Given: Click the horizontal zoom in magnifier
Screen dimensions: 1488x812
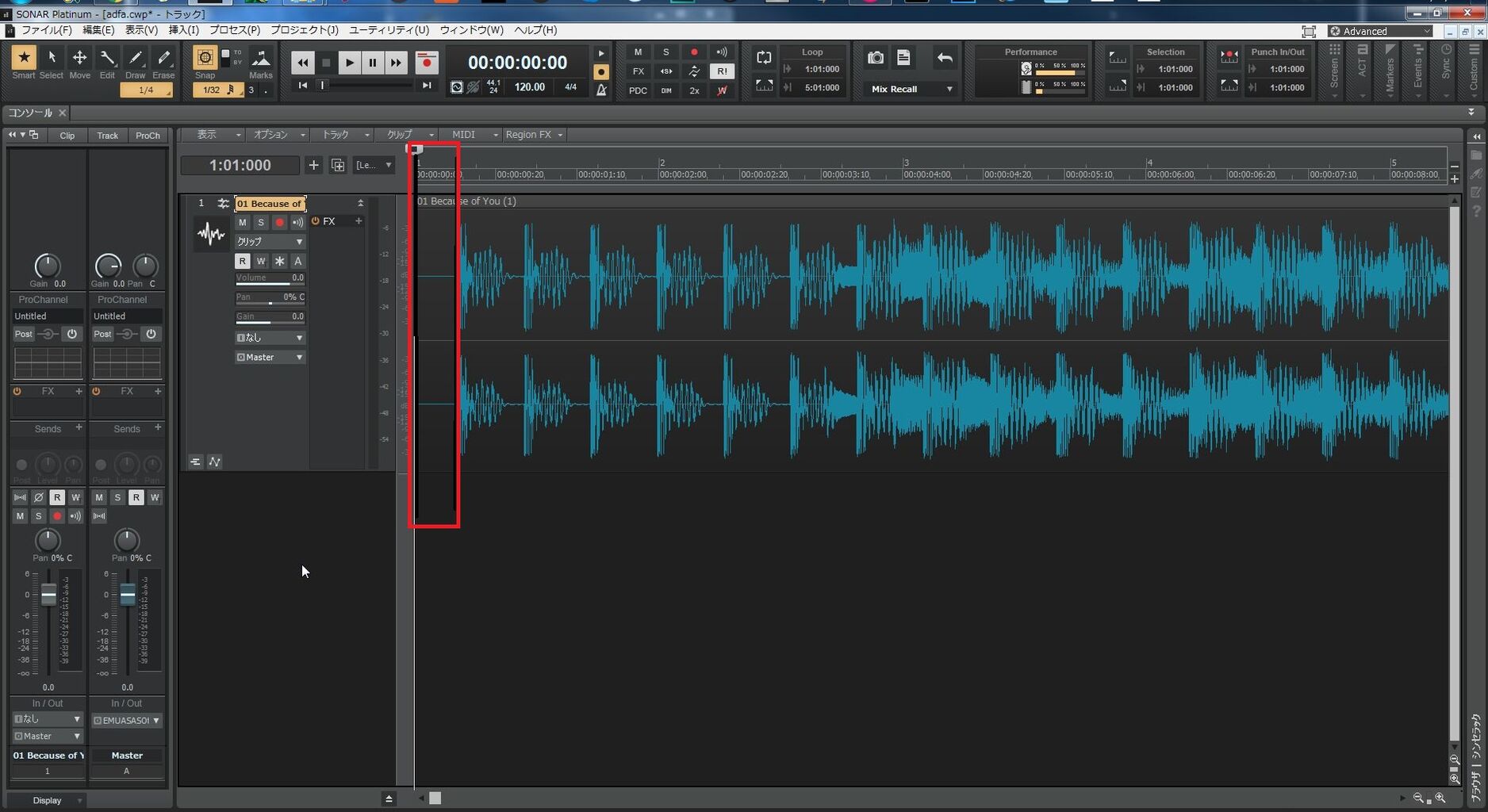Looking at the screenshot, I should click(1440, 798).
